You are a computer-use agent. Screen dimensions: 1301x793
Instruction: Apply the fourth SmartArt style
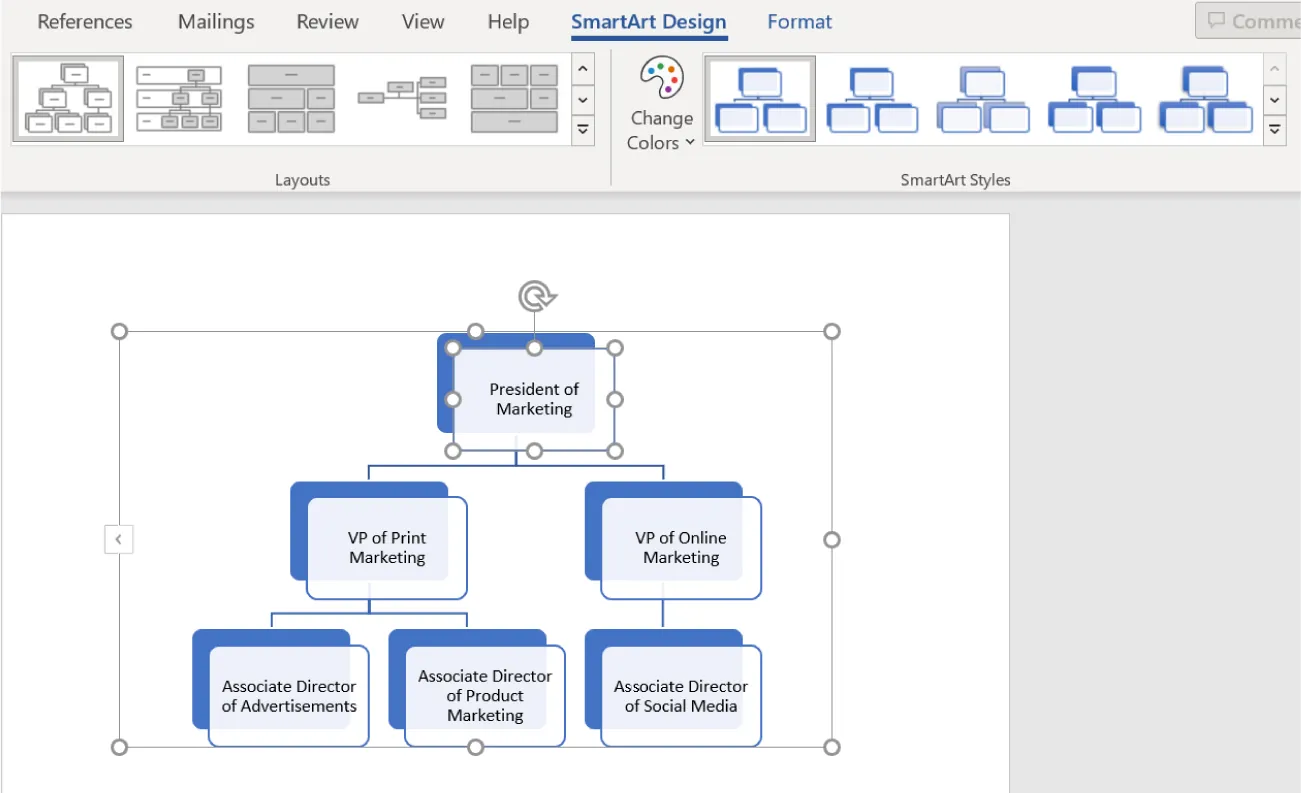pyautogui.click(x=1093, y=97)
